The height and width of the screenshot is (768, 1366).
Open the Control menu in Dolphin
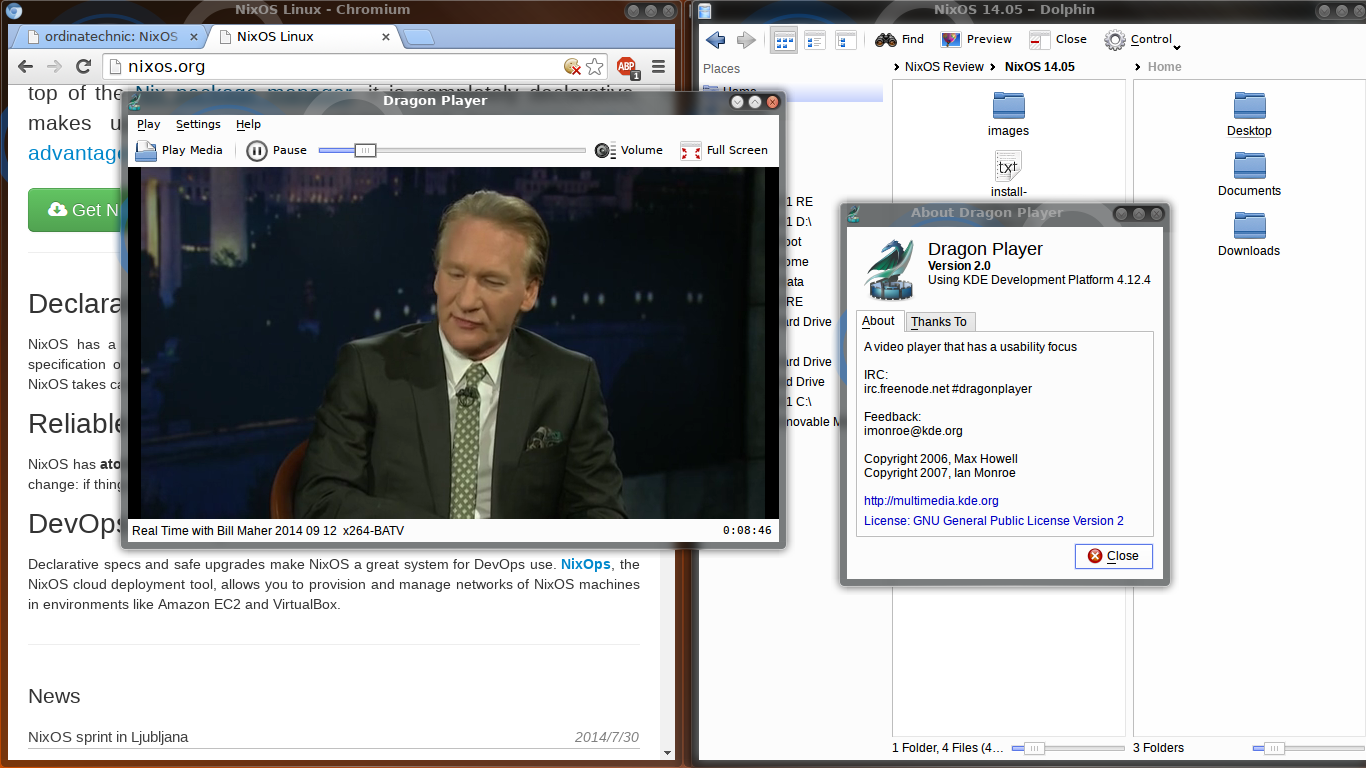pyautogui.click(x=1142, y=40)
